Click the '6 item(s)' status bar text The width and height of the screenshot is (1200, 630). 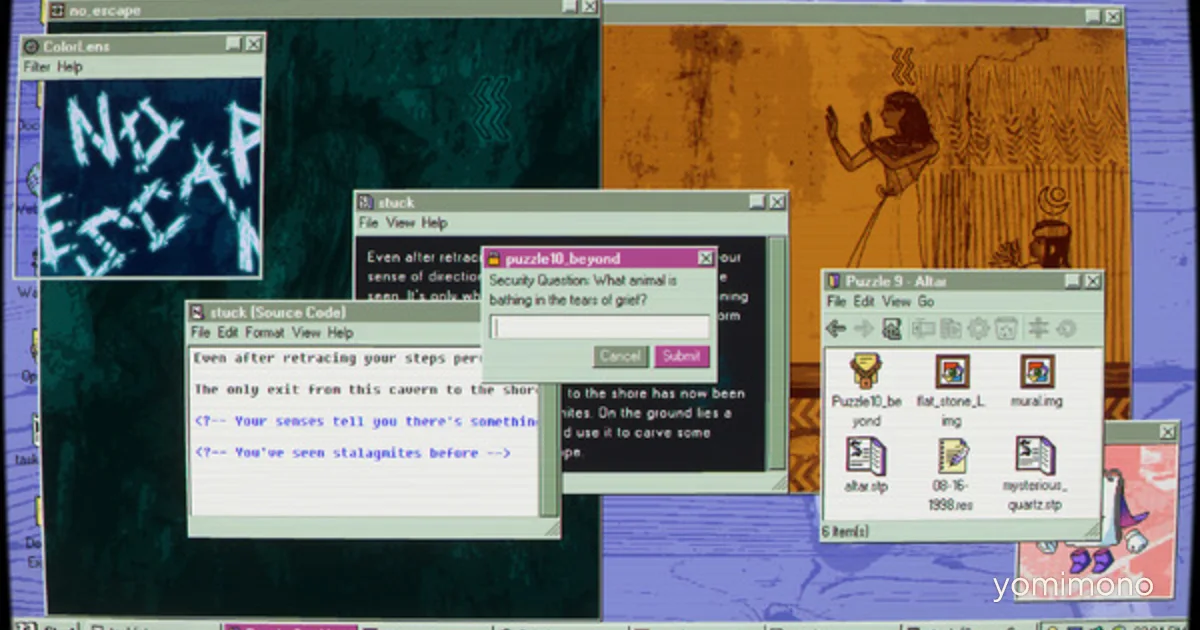click(x=846, y=530)
